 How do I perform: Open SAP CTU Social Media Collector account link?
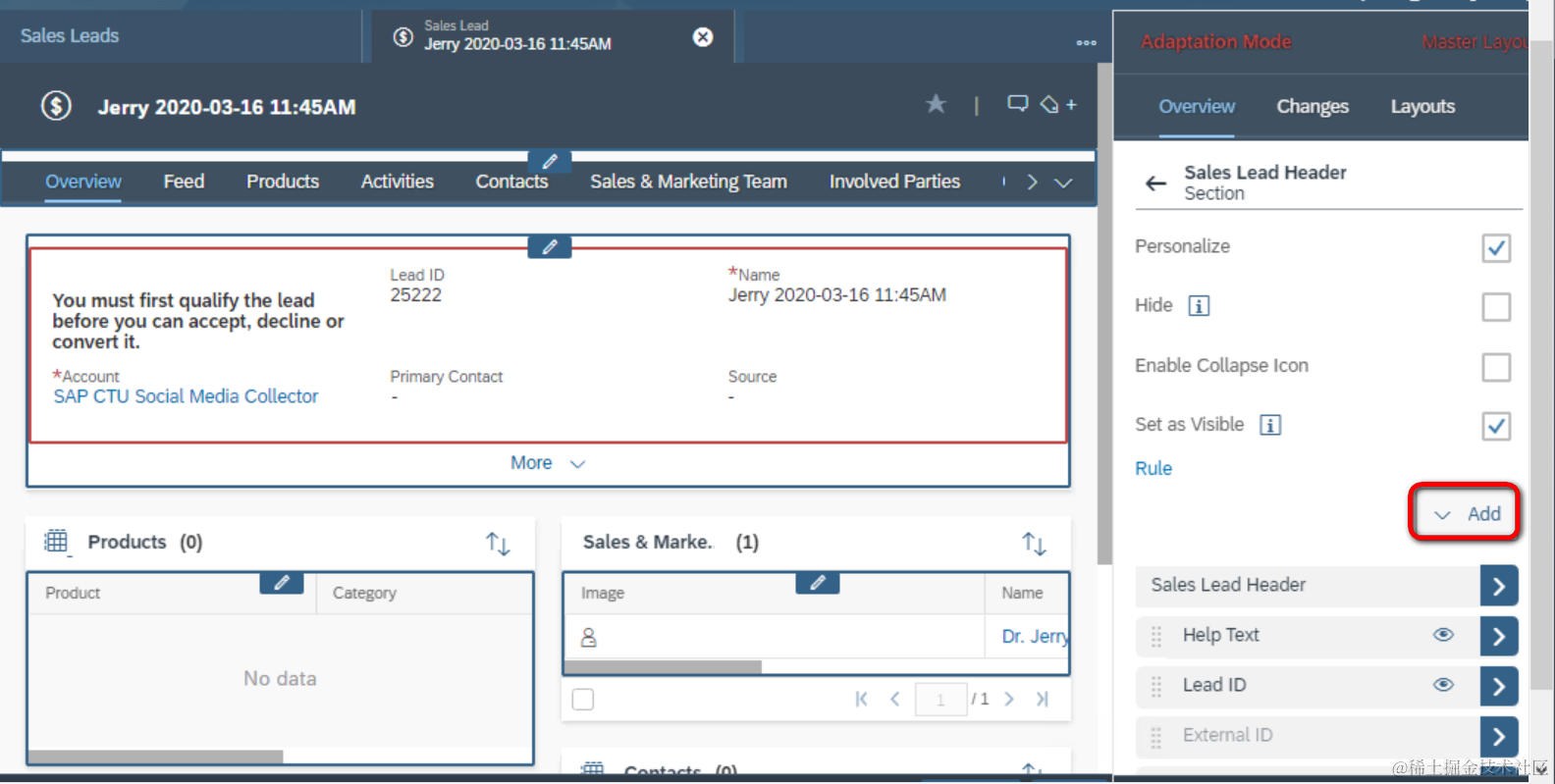(x=186, y=396)
